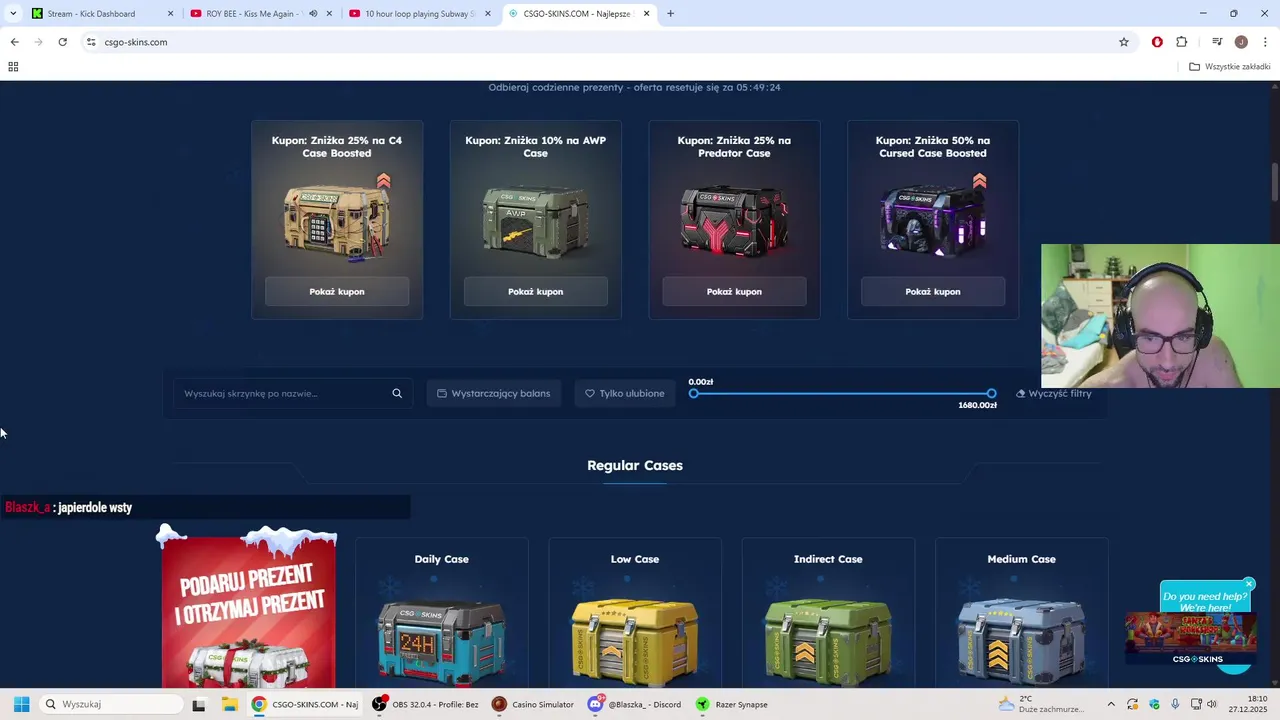Go back with the browser back arrow
The height and width of the screenshot is (720, 1280).
(14, 42)
